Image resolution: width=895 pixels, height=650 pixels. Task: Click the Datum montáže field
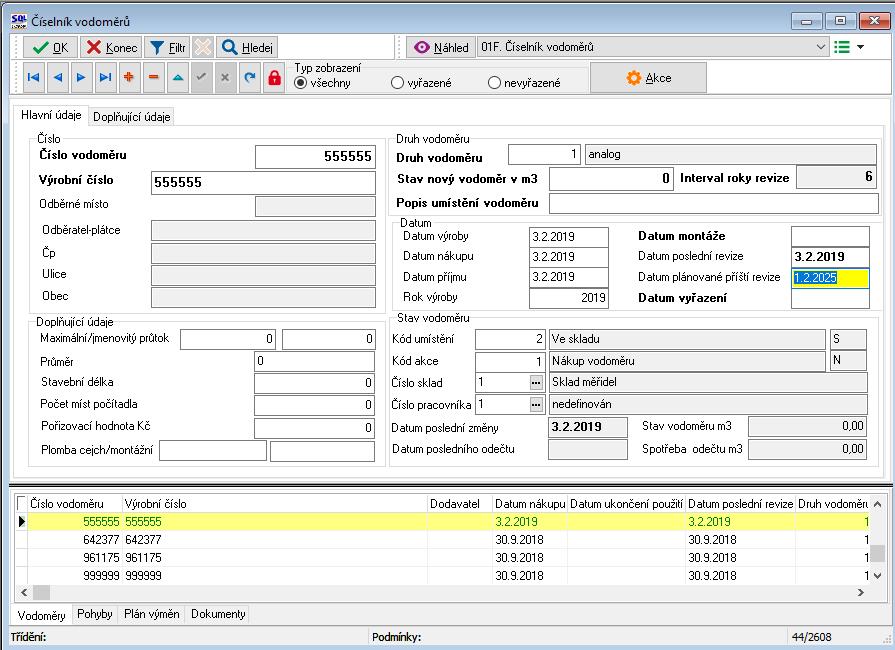tap(831, 236)
